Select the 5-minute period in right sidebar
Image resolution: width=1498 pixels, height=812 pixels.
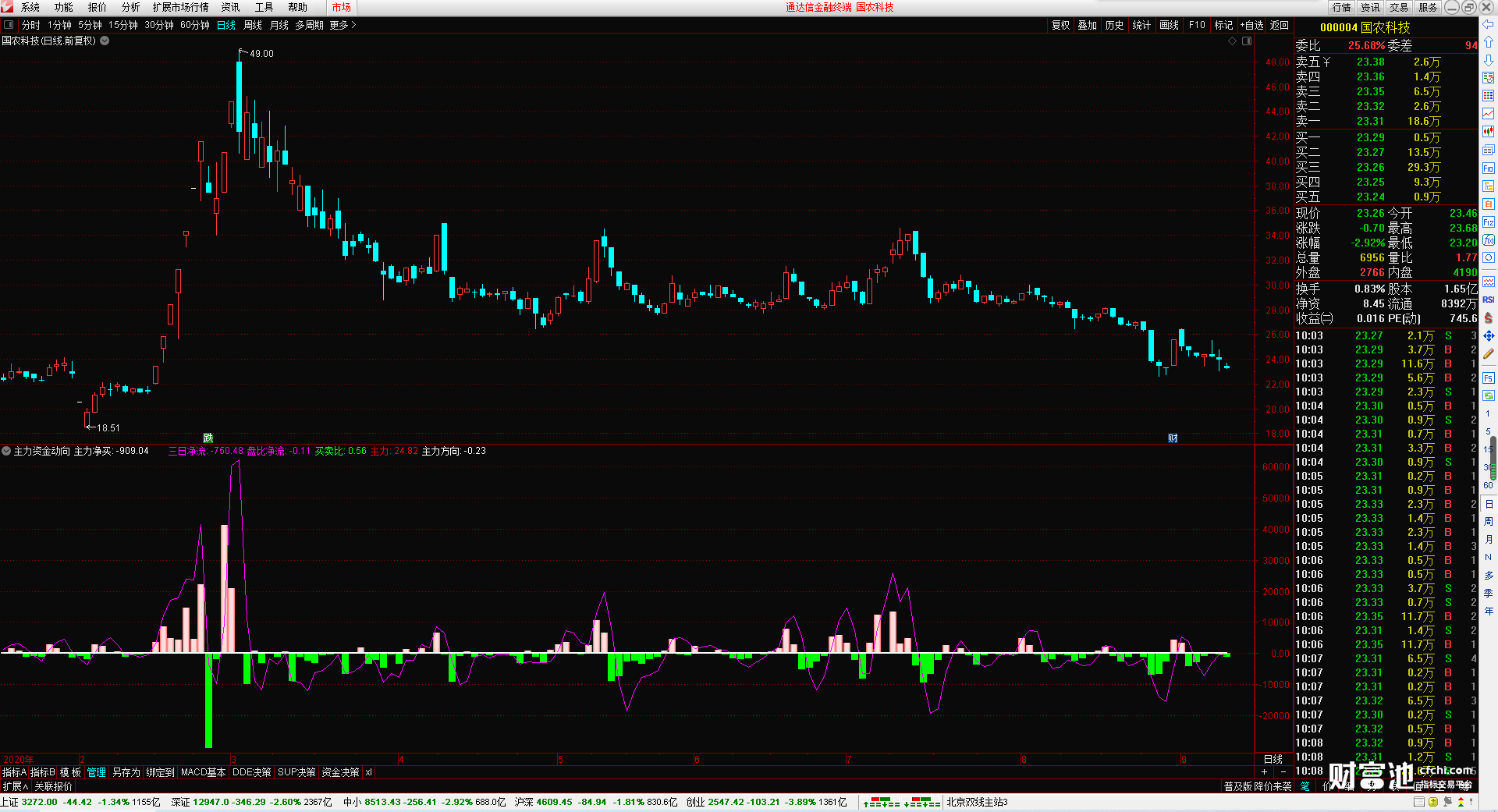[1488, 431]
